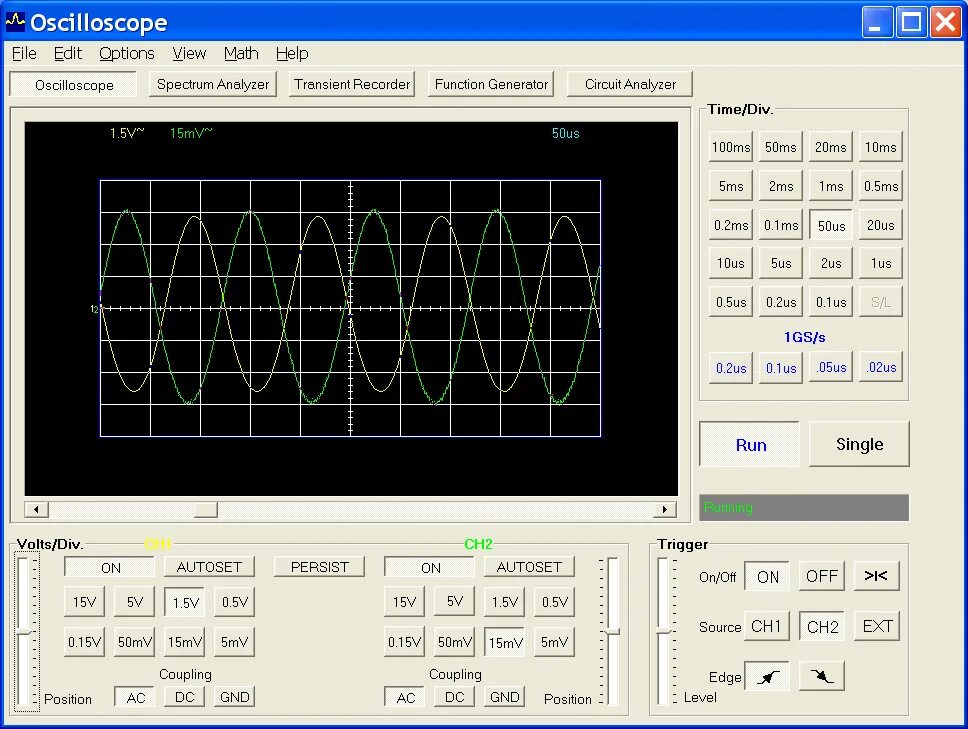The width and height of the screenshot is (968, 729).
Task: Select the falling edge trigger icon
Action: (822, 677)
